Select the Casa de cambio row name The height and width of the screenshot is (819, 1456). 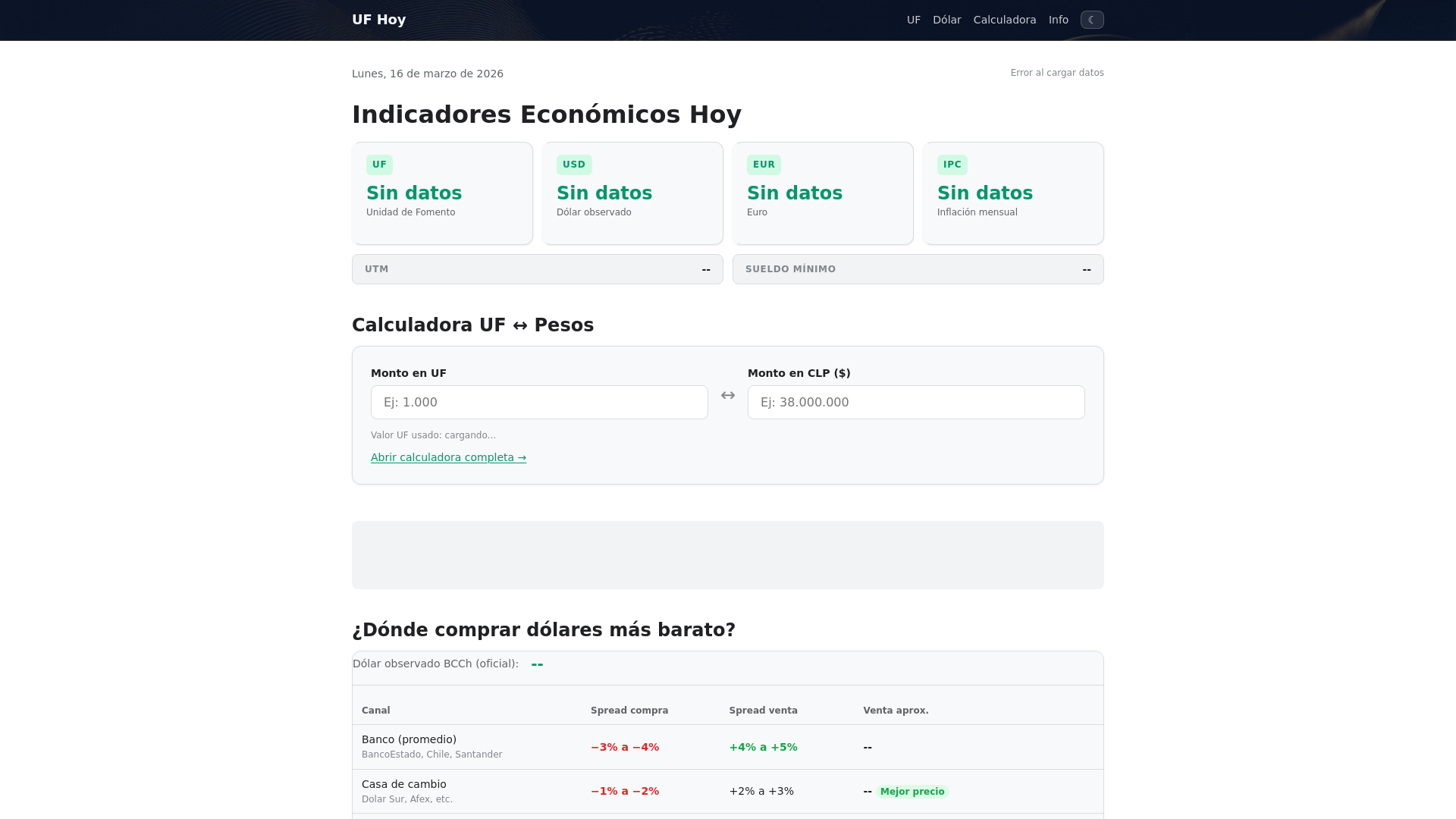coord(403,784)
